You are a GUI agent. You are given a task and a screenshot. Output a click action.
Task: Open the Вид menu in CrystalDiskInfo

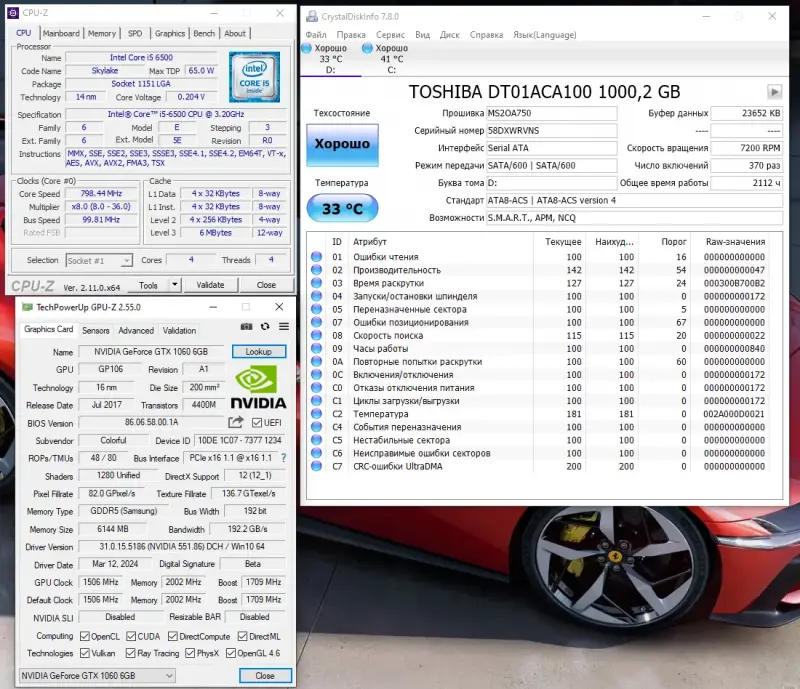[x=422, y=35]
